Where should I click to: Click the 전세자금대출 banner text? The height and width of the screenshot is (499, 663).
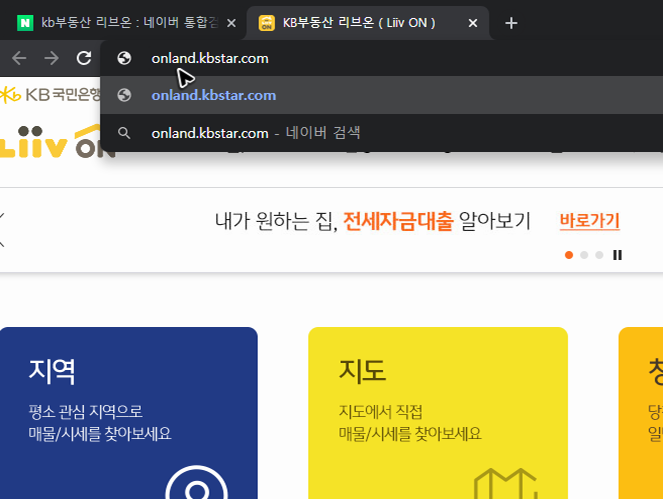click(x=398, y=221)
